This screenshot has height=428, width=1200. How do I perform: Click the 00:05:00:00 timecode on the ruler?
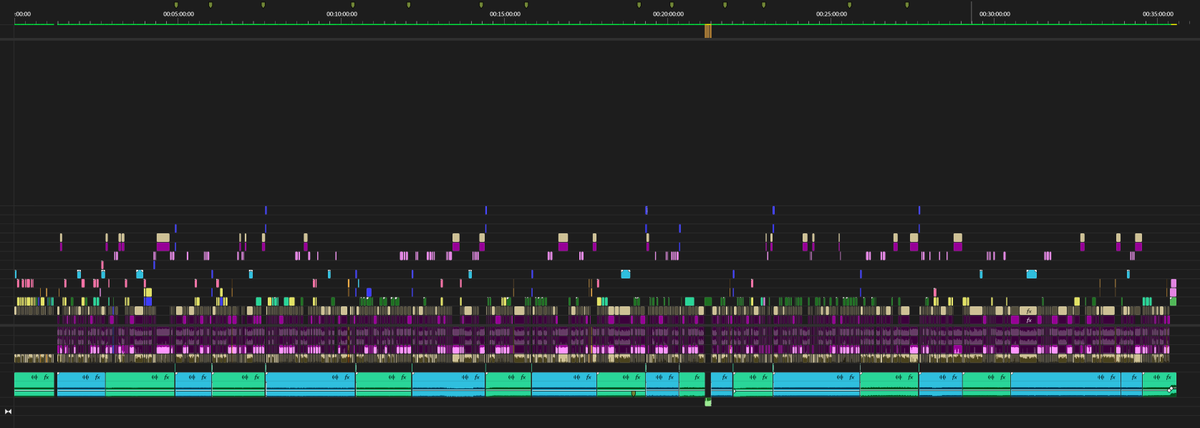[x=178, y=14]
